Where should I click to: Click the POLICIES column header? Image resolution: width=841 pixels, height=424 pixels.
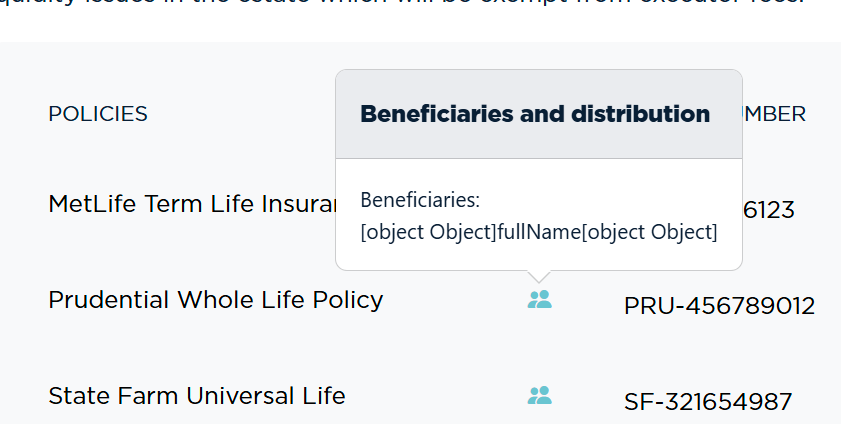point(98,114)
